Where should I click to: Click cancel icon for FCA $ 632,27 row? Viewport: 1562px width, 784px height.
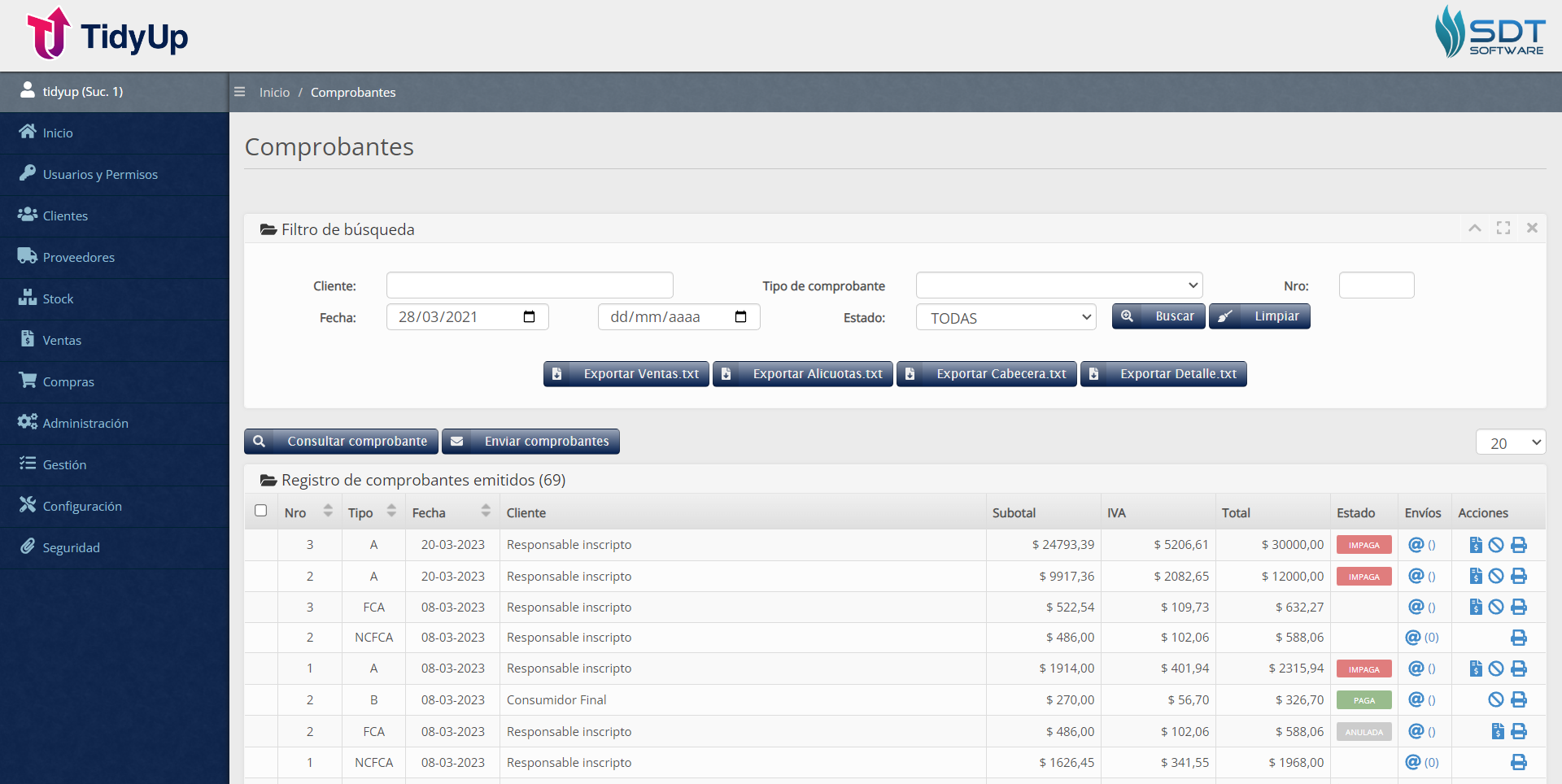[1496, 607]
